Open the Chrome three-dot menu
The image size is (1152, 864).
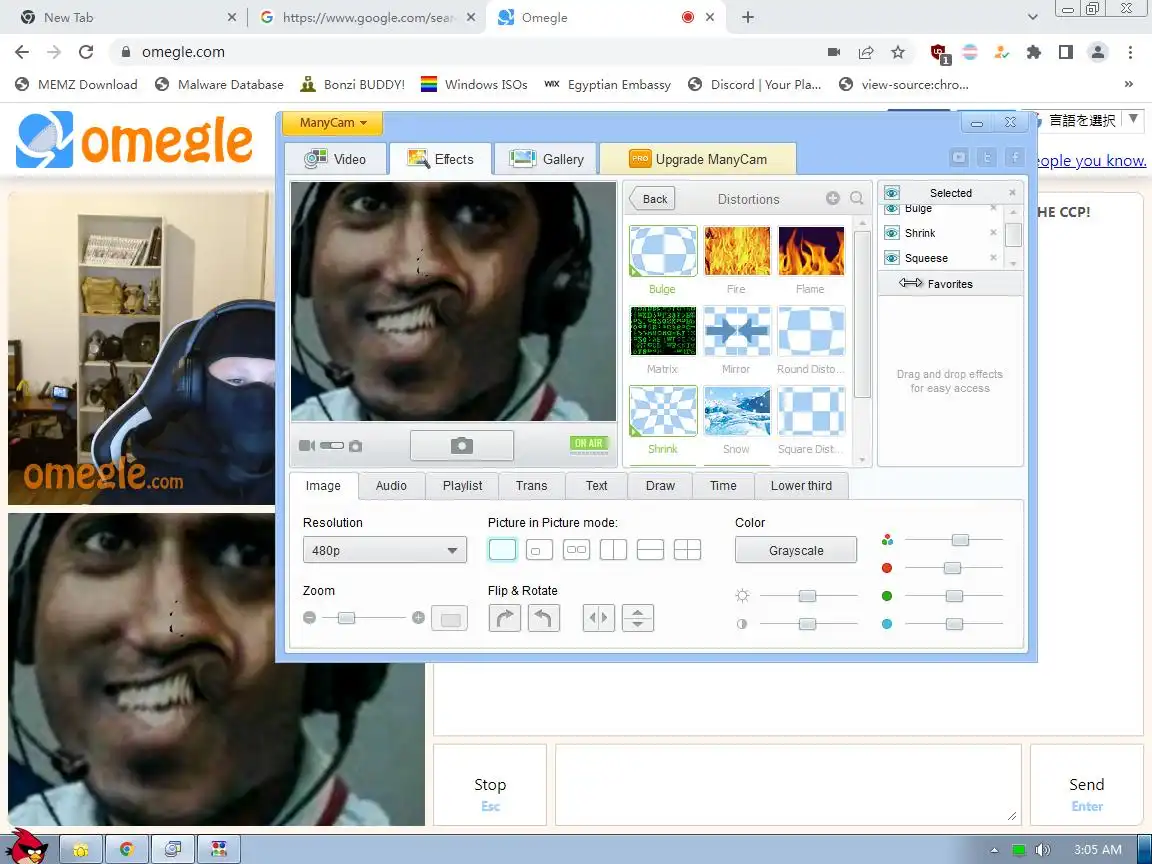(1130, 52)
